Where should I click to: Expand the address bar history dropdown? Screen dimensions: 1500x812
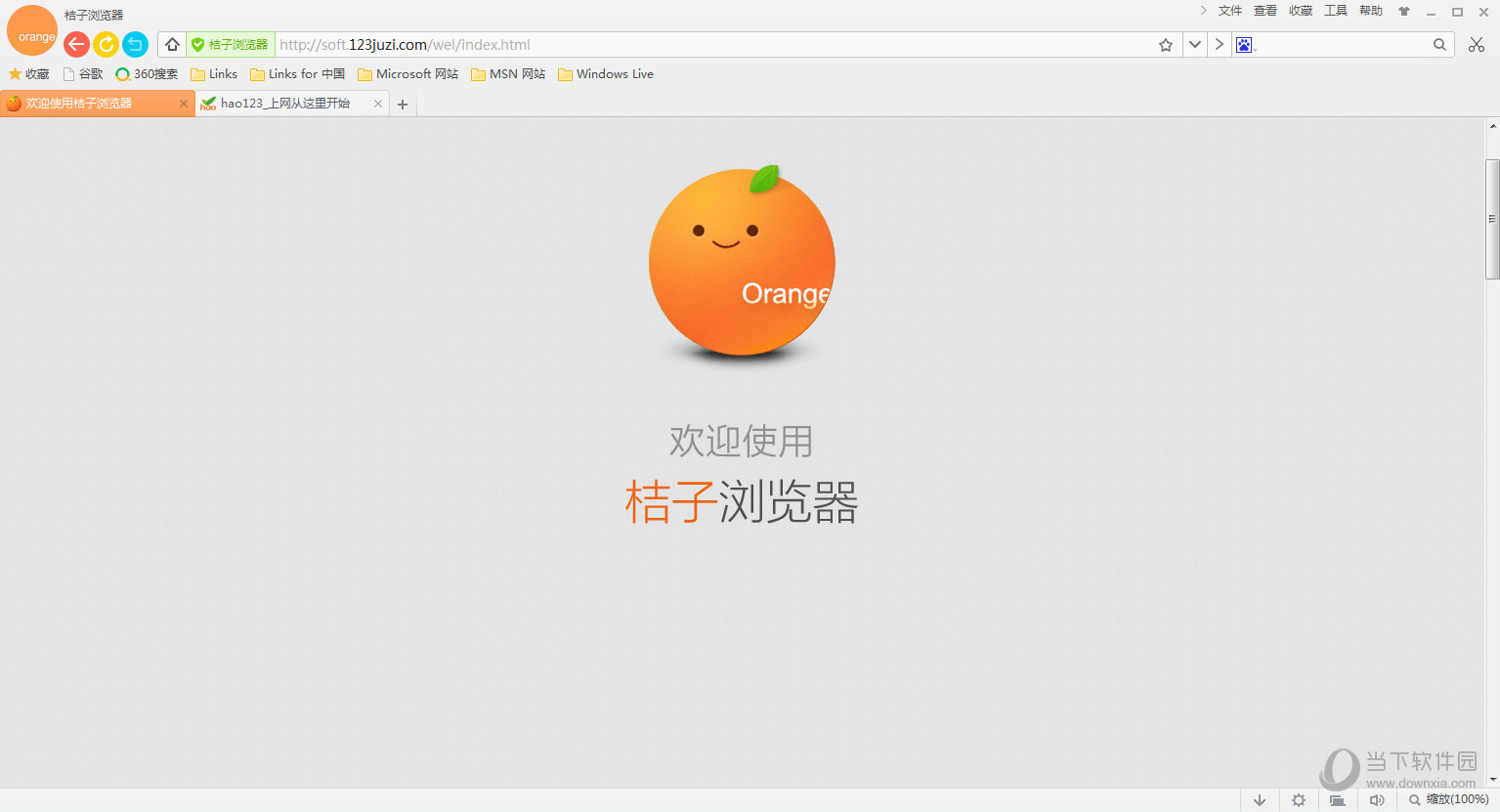click(x=1194, y=45)
